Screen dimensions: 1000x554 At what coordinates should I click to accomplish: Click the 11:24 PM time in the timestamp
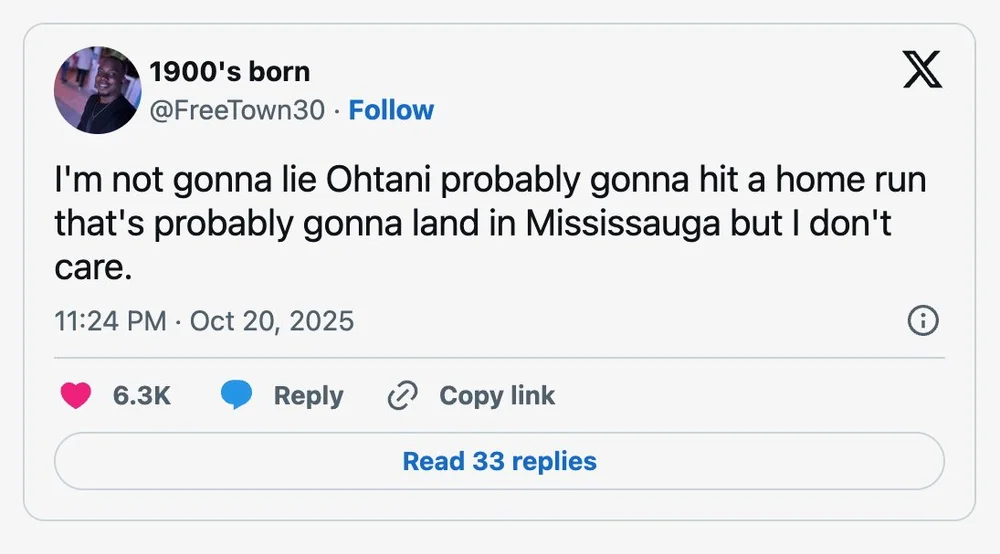110,321
